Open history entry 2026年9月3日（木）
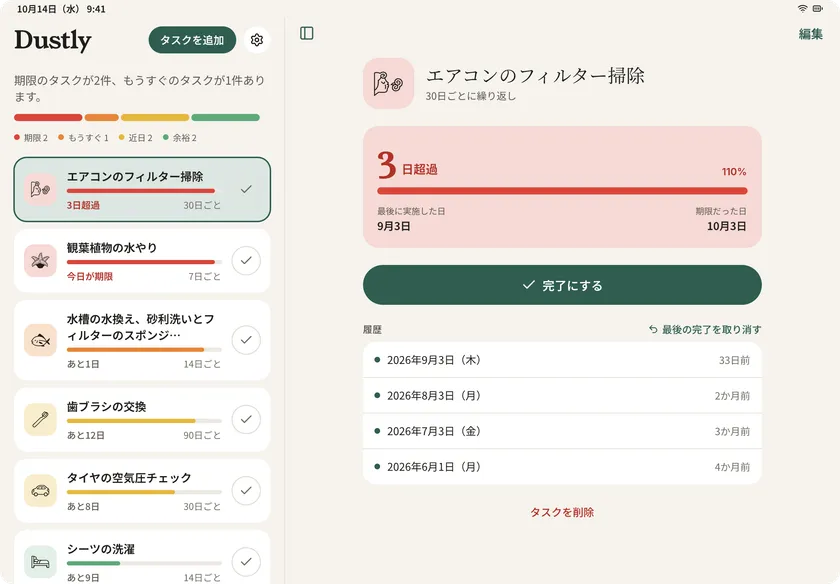 click(562, 360)
